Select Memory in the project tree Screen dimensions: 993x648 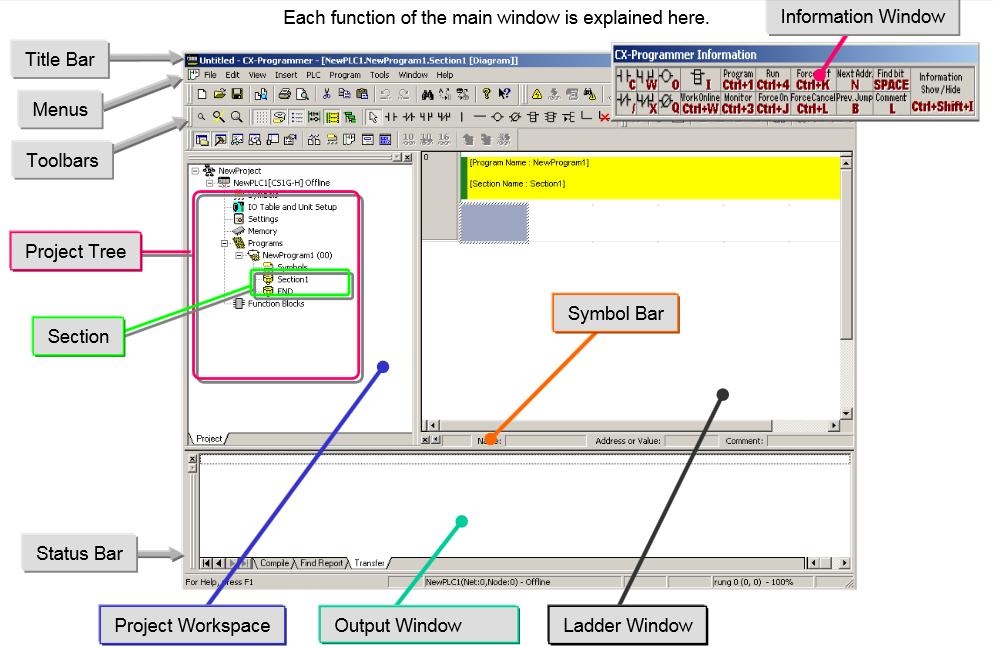tap(262, 231)
